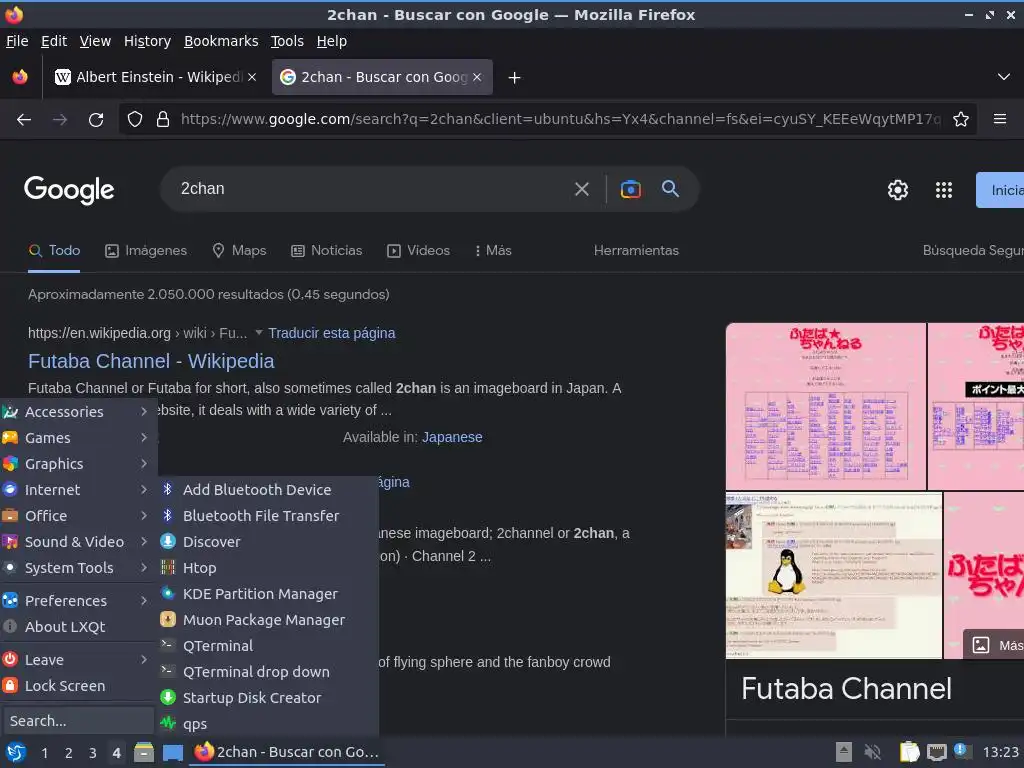Open file manager from taskbar

[x=144, y=752]
